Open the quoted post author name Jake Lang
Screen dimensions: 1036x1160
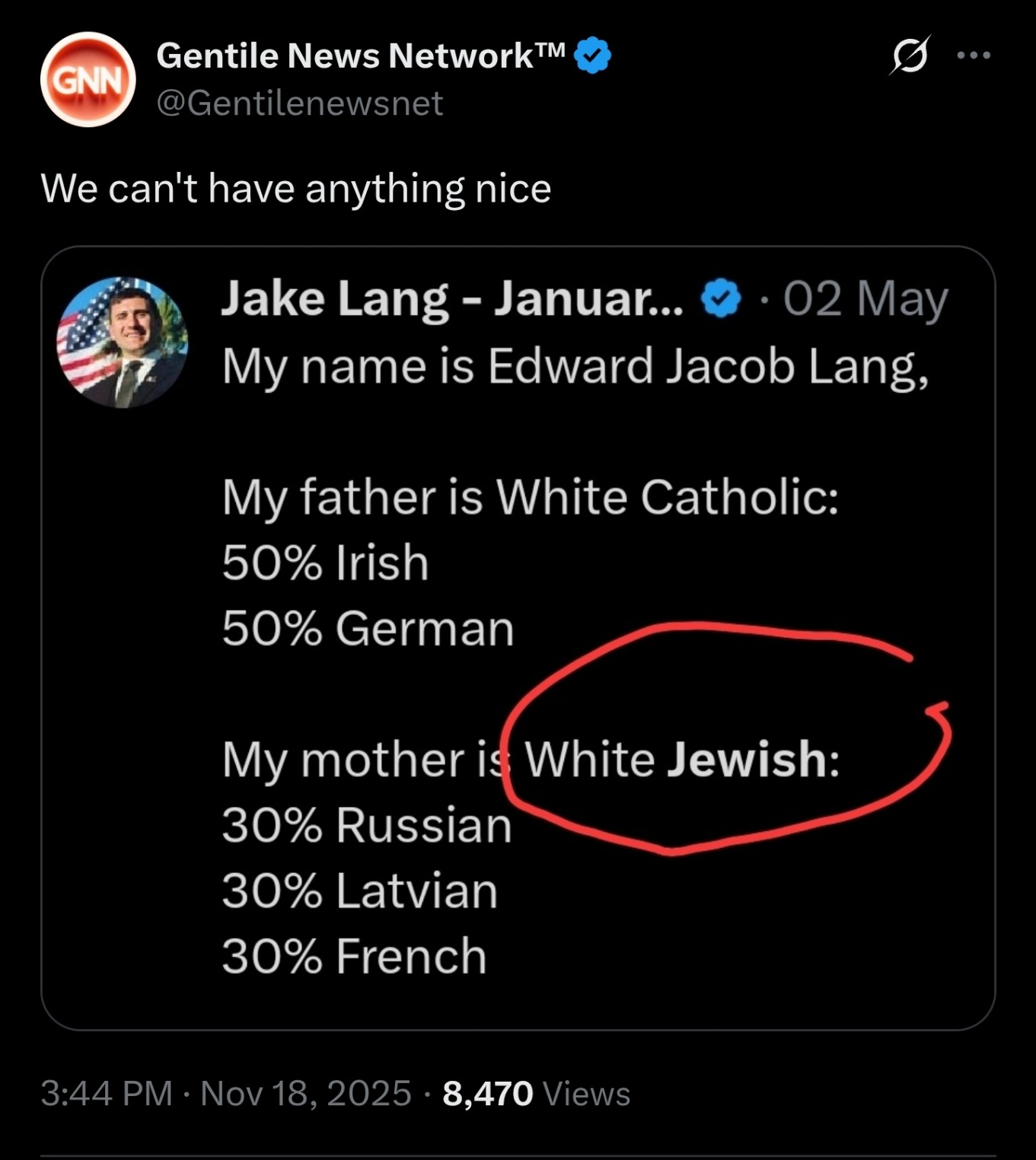point(451,298)
